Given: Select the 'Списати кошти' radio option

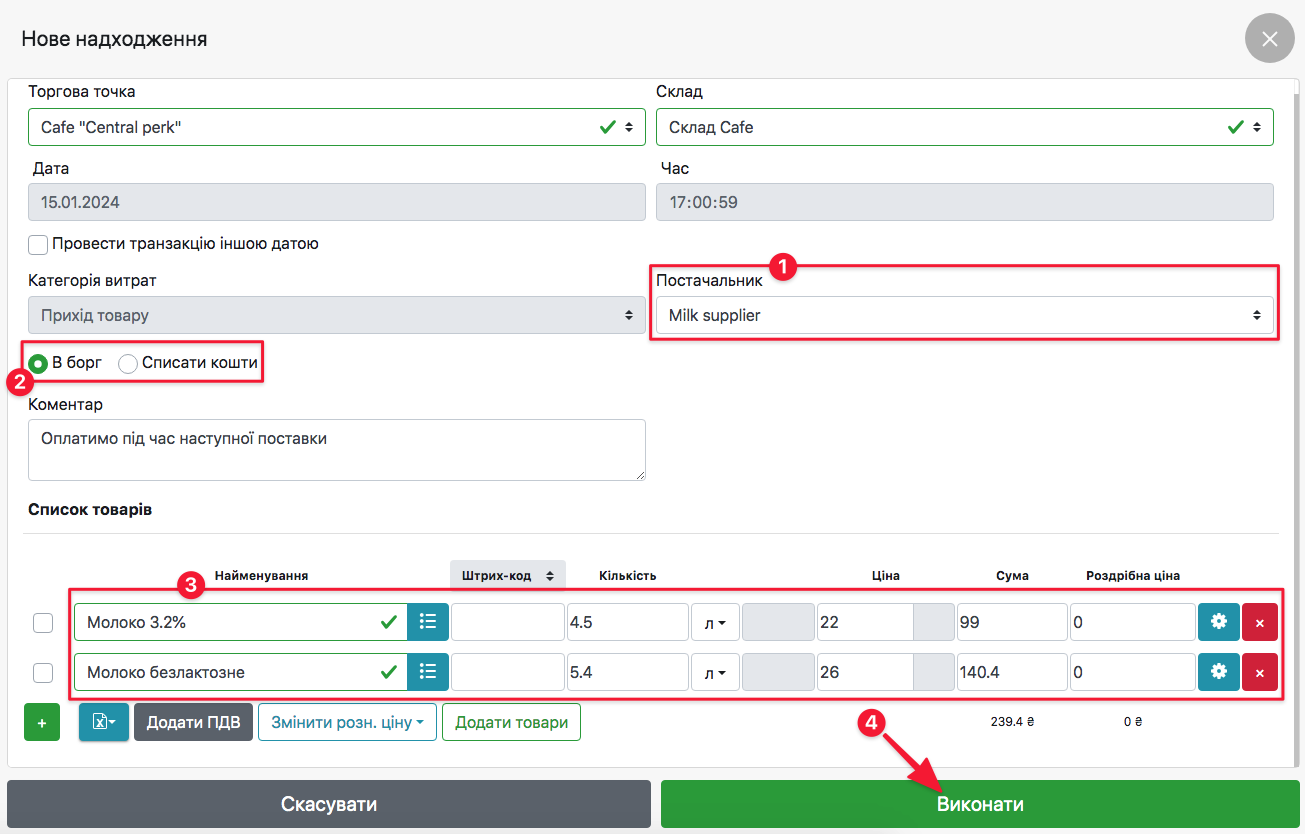Looking at the screenshot, I should pyautogui.click(x=128, y=364).
